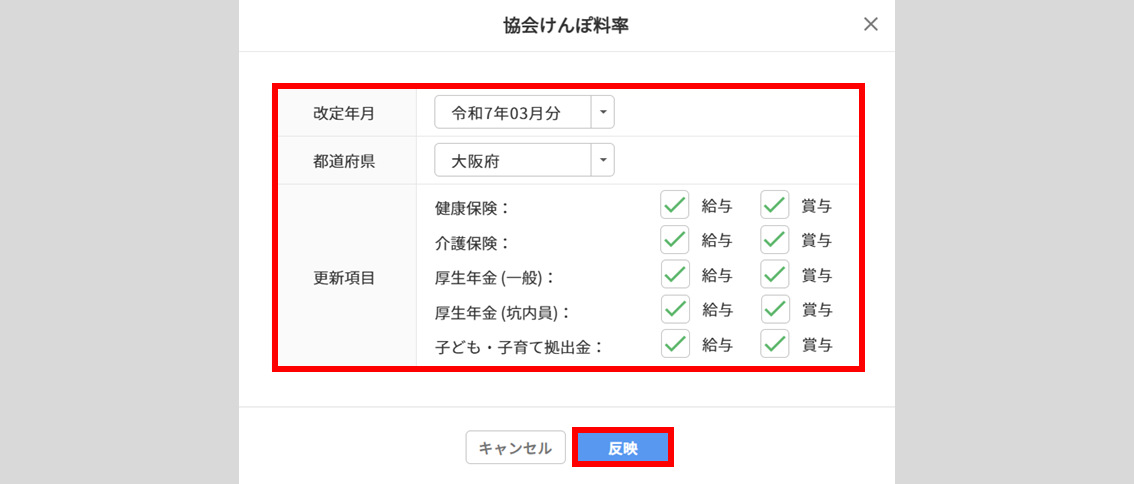Uncheck 厚生年金 (坑内員) 賞与 checkbox
Image resolution: width=1134 pixels, height=484 pixels.
point(775,309)
